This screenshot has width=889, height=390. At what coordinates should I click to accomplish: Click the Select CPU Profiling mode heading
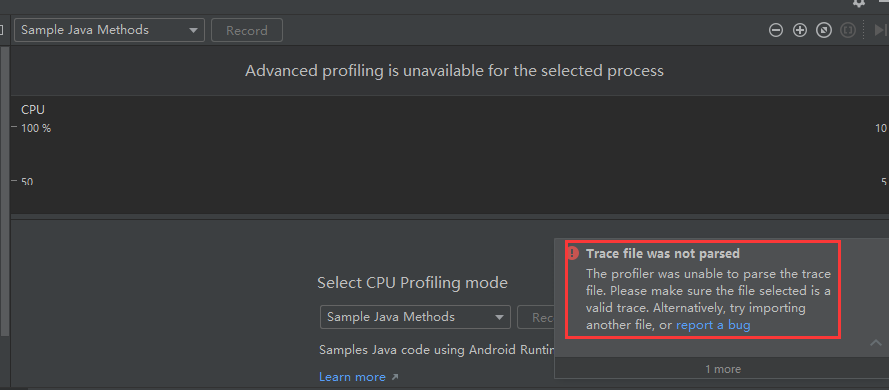[412, 283]
